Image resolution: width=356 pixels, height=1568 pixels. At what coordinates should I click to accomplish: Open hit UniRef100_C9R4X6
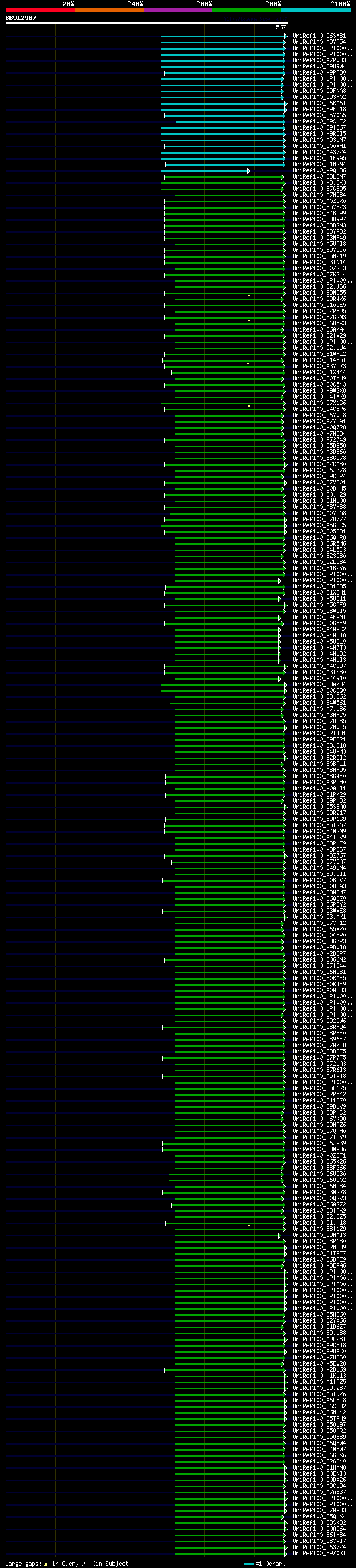coord(319,299)
